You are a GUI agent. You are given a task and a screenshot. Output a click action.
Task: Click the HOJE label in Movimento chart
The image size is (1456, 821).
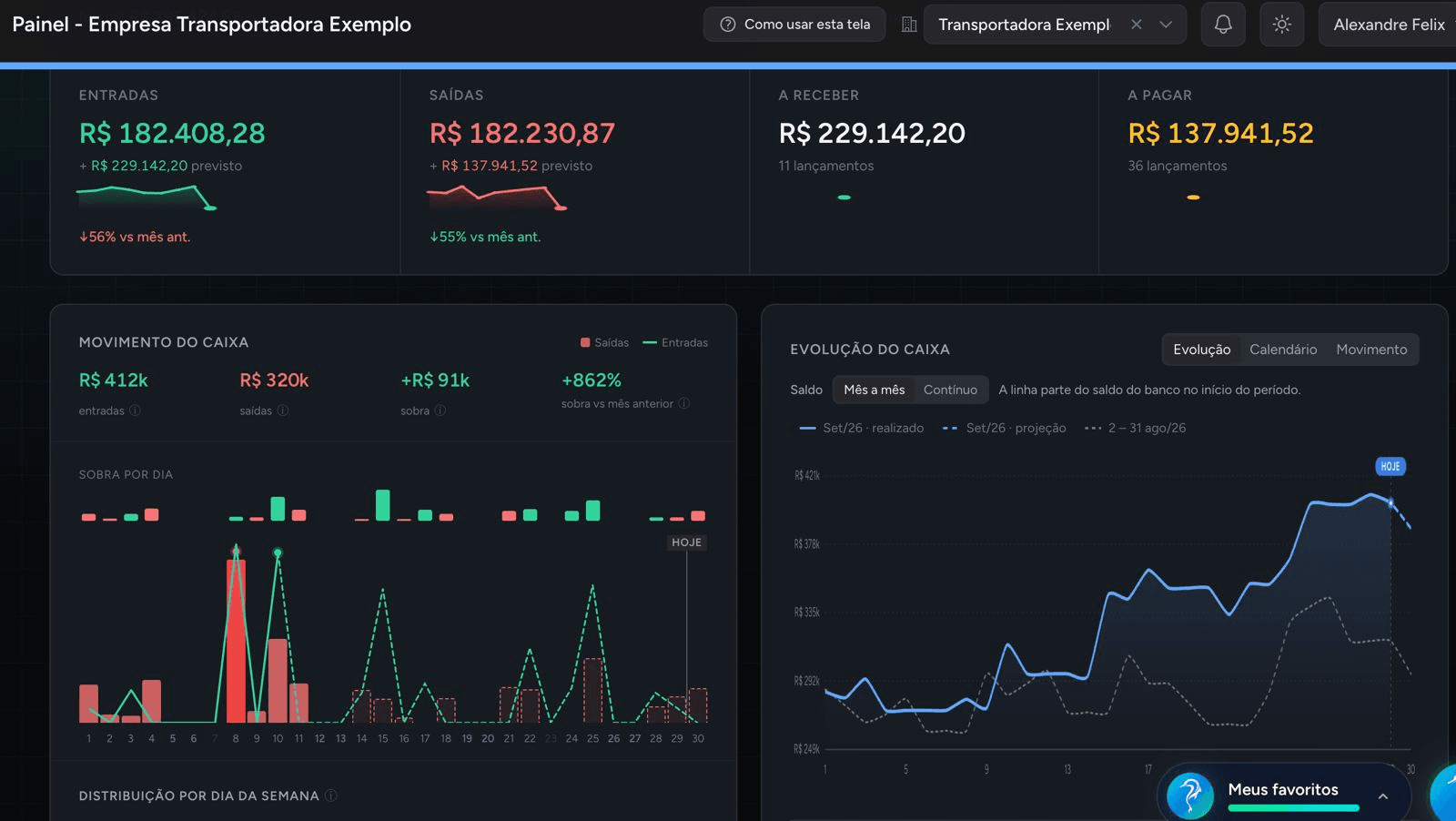(x=687, y=542)
